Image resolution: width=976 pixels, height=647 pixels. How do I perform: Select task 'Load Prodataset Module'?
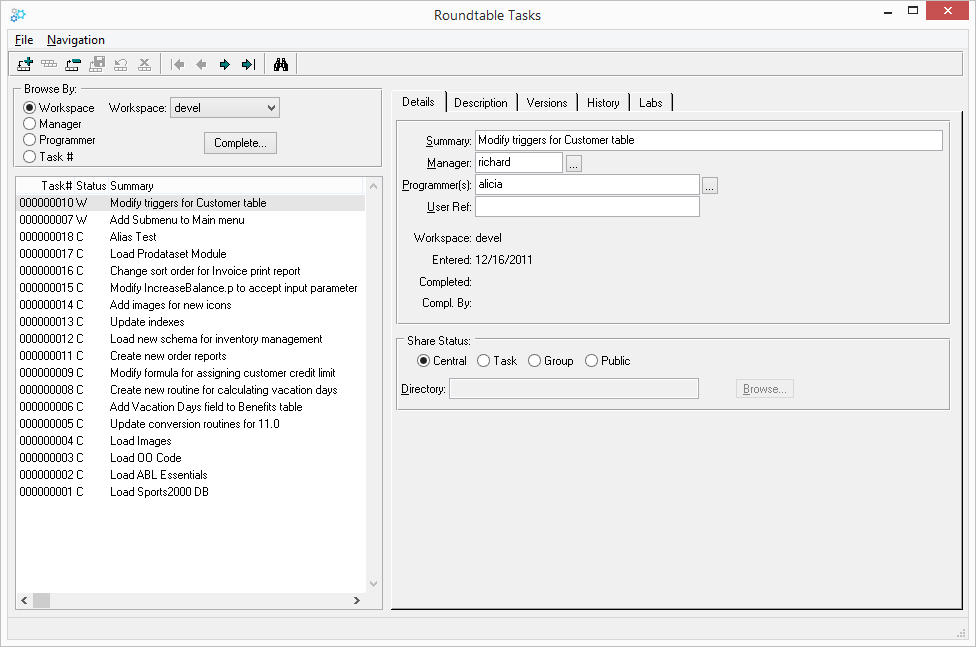190,254
